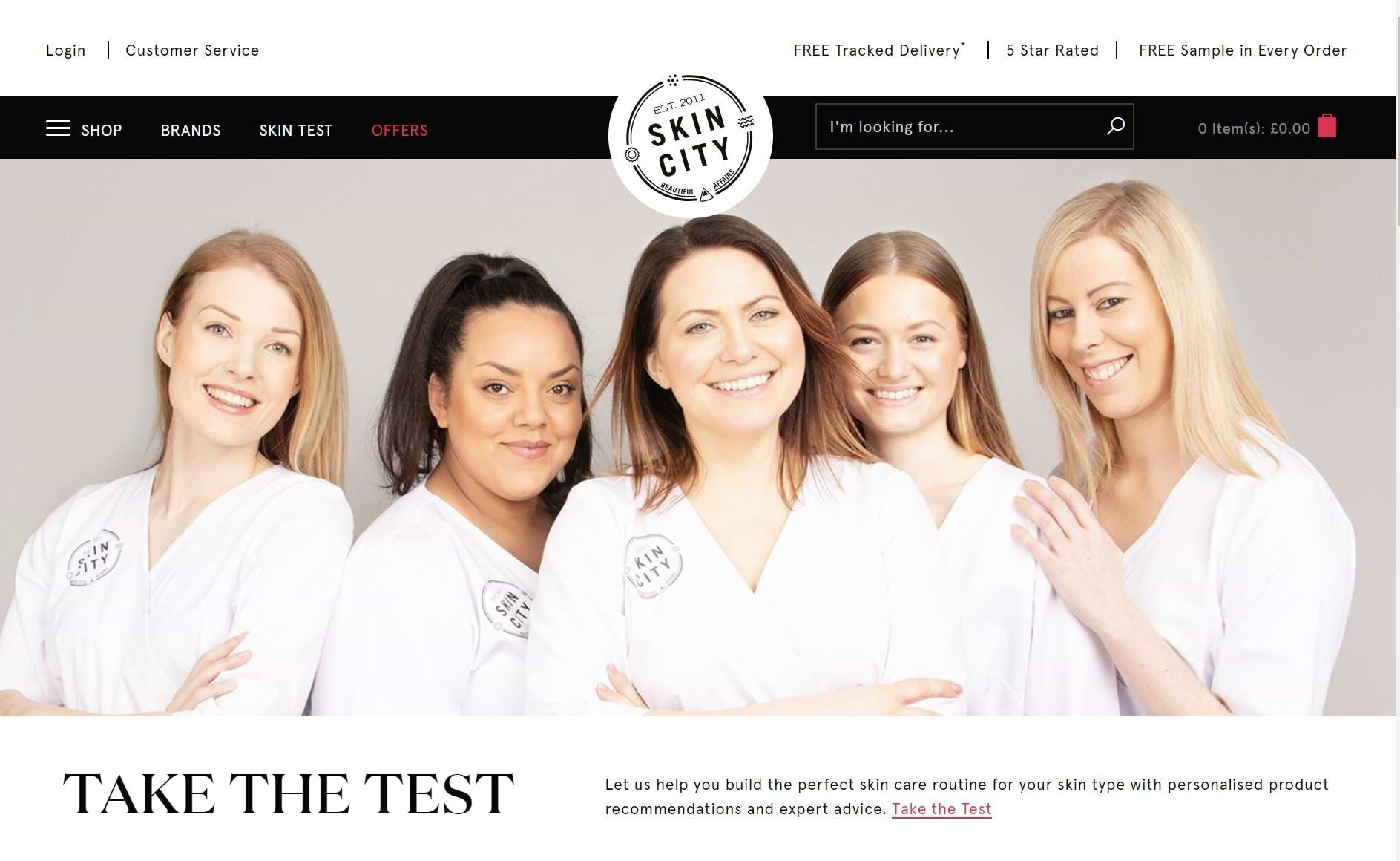Open the pink shopping bag icon

coord(1327,125)
